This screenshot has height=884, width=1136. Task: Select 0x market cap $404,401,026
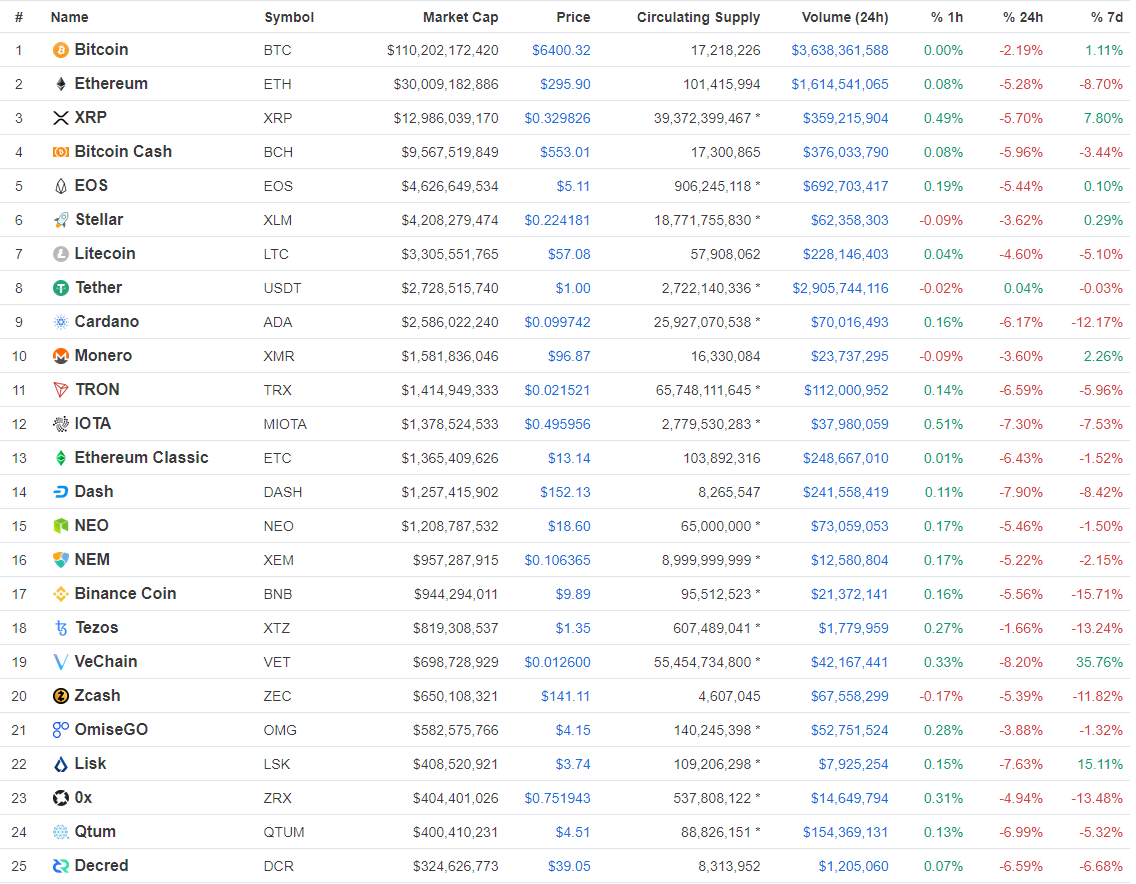pyautogui.click(x=456, y=798)
